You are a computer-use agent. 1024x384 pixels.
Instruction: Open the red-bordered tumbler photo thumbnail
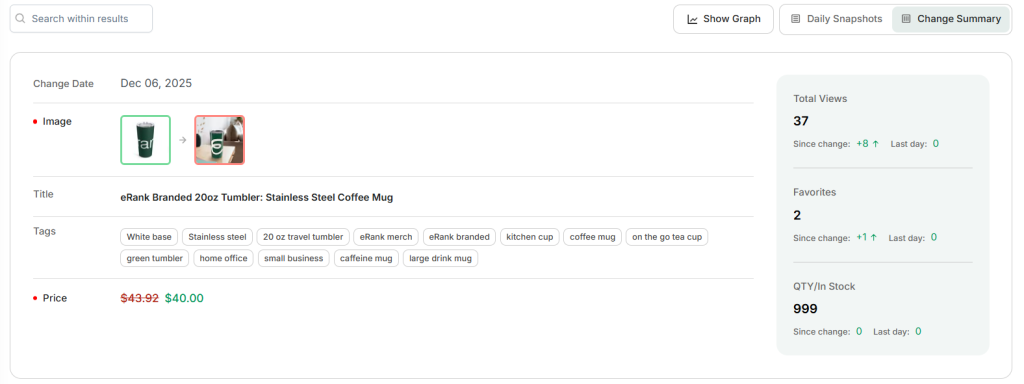pos(219,140)
